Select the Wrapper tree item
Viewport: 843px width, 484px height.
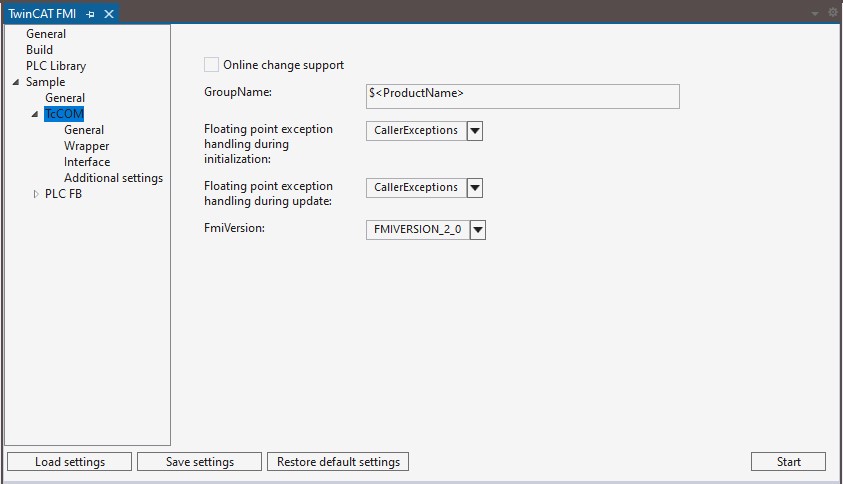(x=87, y=146)
